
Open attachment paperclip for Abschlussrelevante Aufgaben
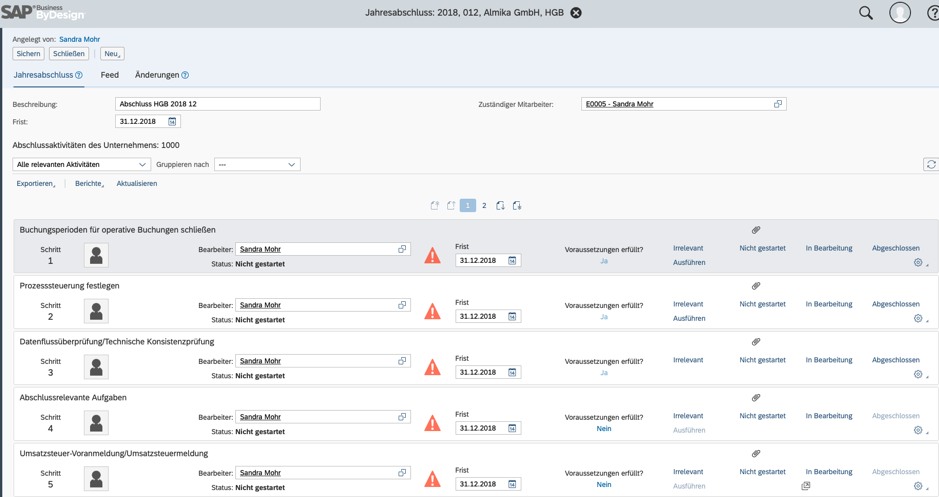click(x=756, y=398)
